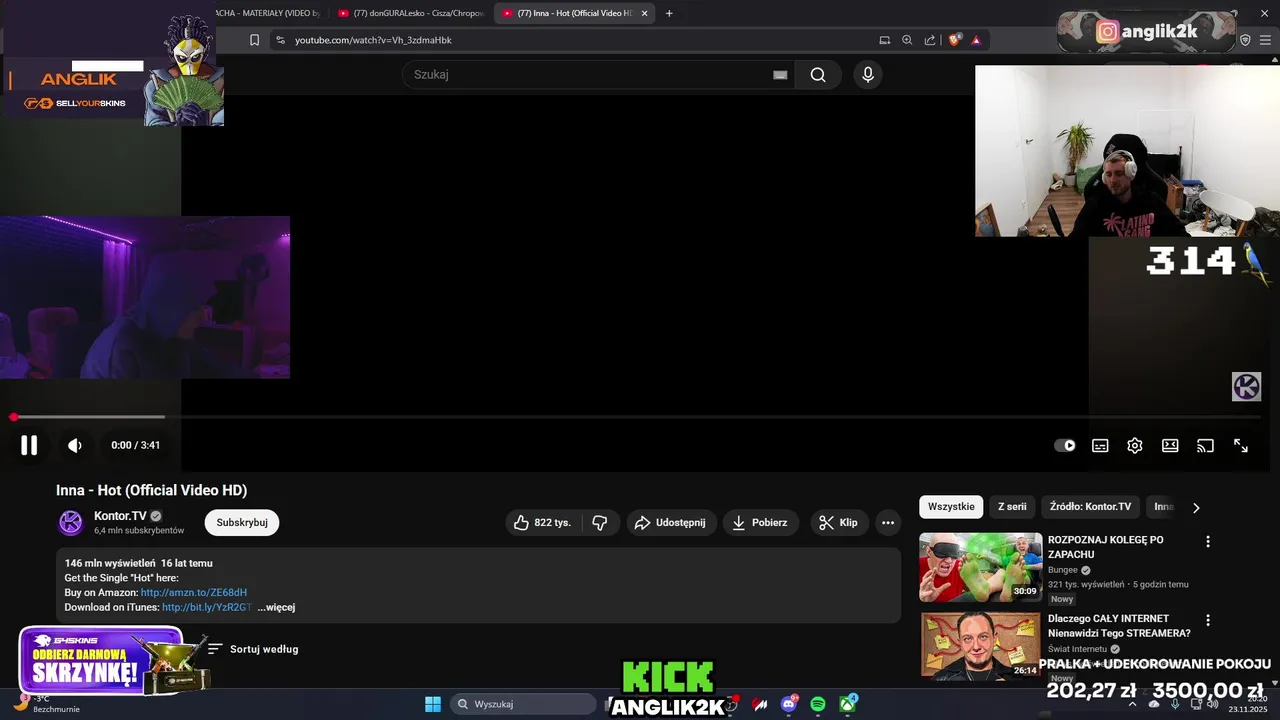Show more filter chips with right chevron
The image size is (1280, 720).
[x=1196, y=508]
